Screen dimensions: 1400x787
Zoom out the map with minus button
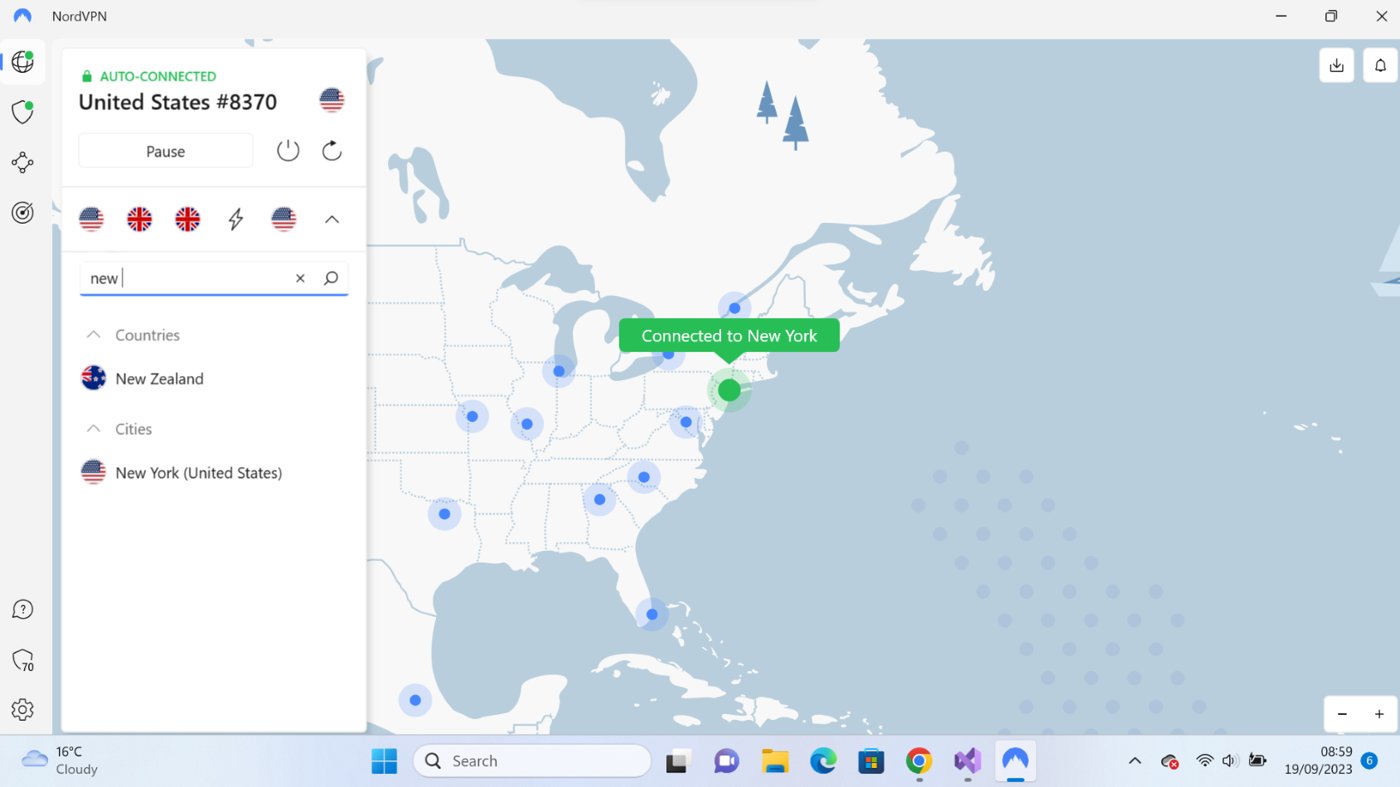pos(1342,714)
